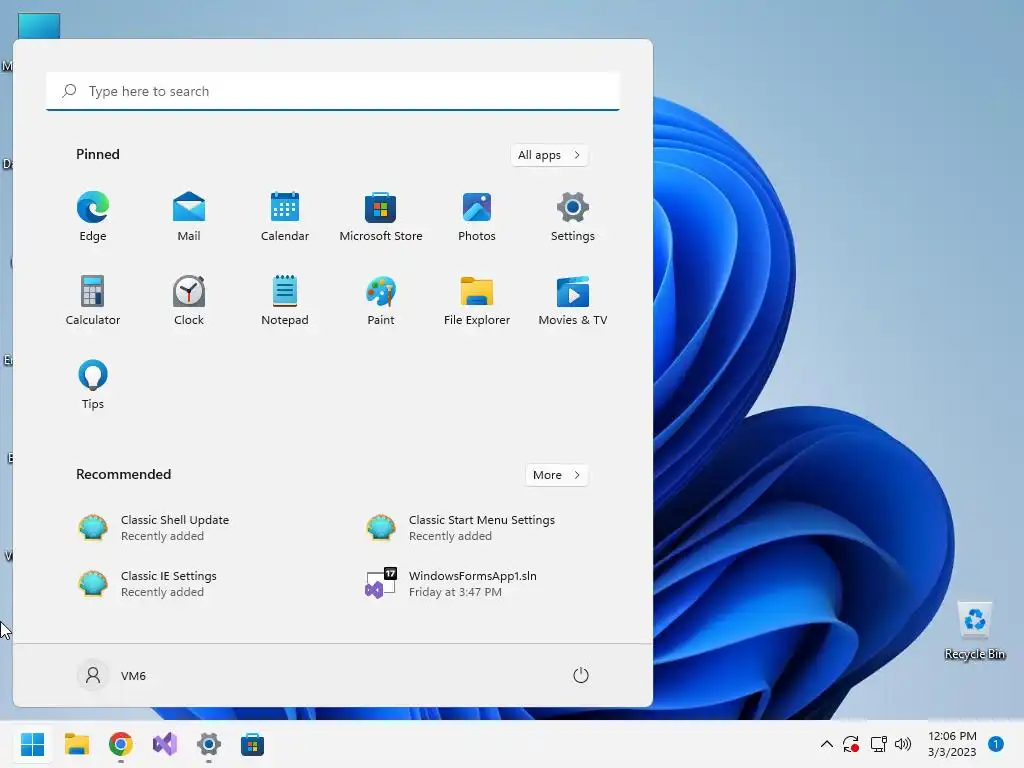
Task: Open Paint
Action: tap(381, 300)
